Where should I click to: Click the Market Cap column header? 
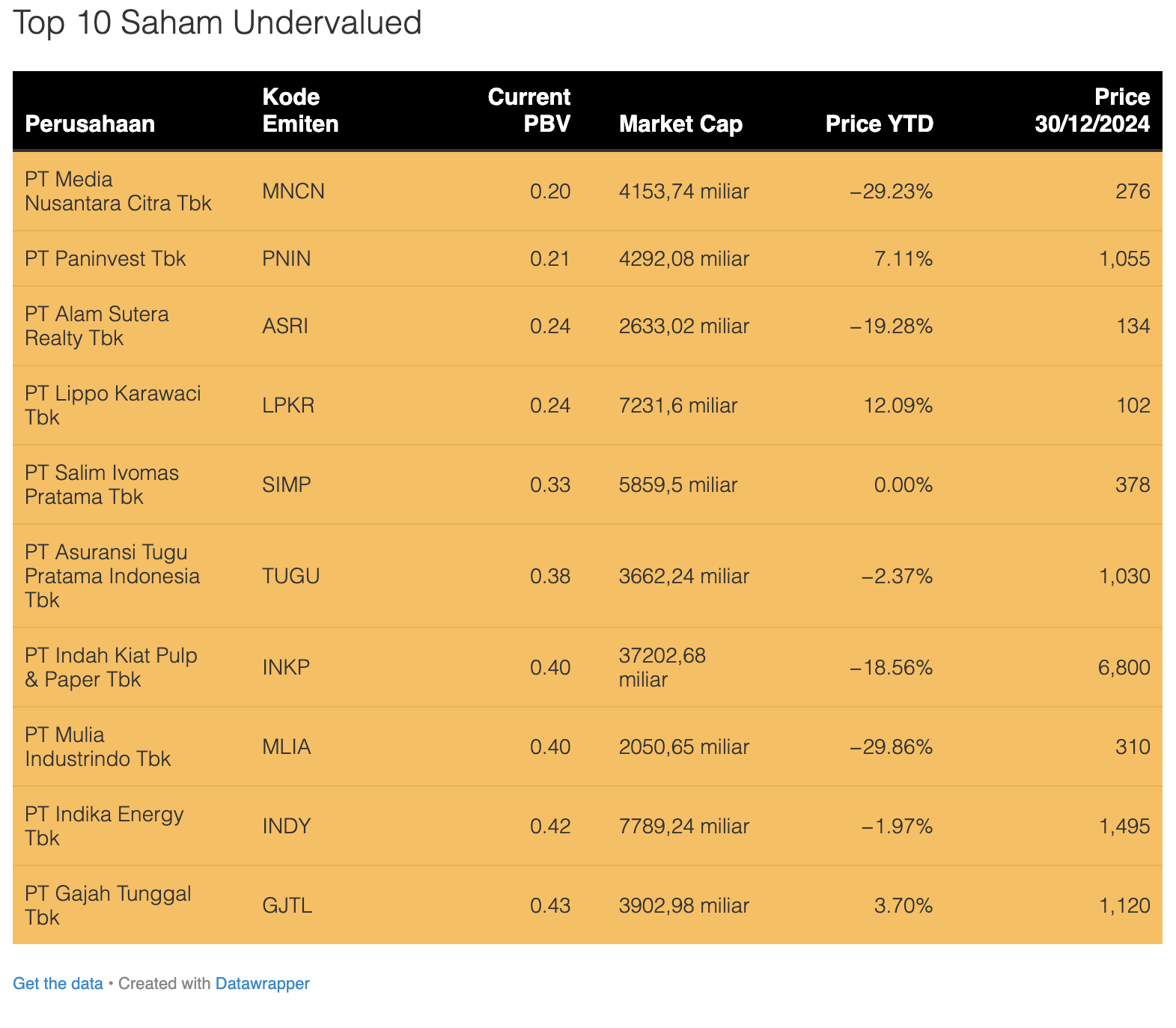tap(680, 124)
